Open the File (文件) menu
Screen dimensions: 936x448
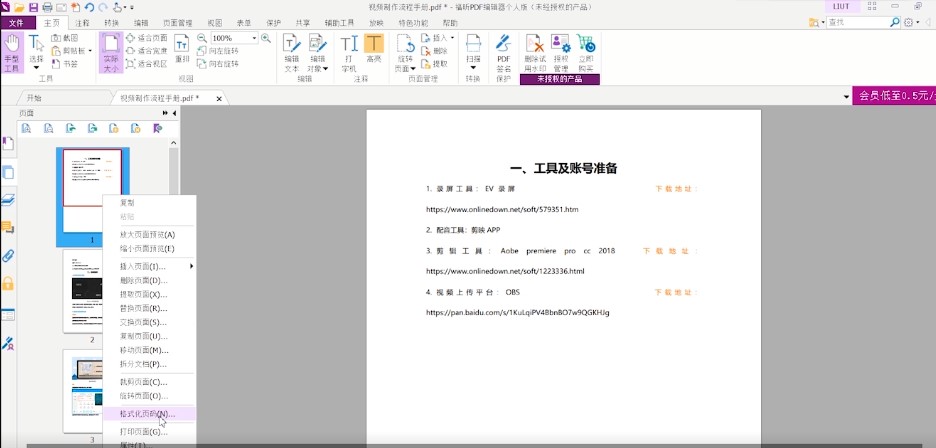coord(17,23)
